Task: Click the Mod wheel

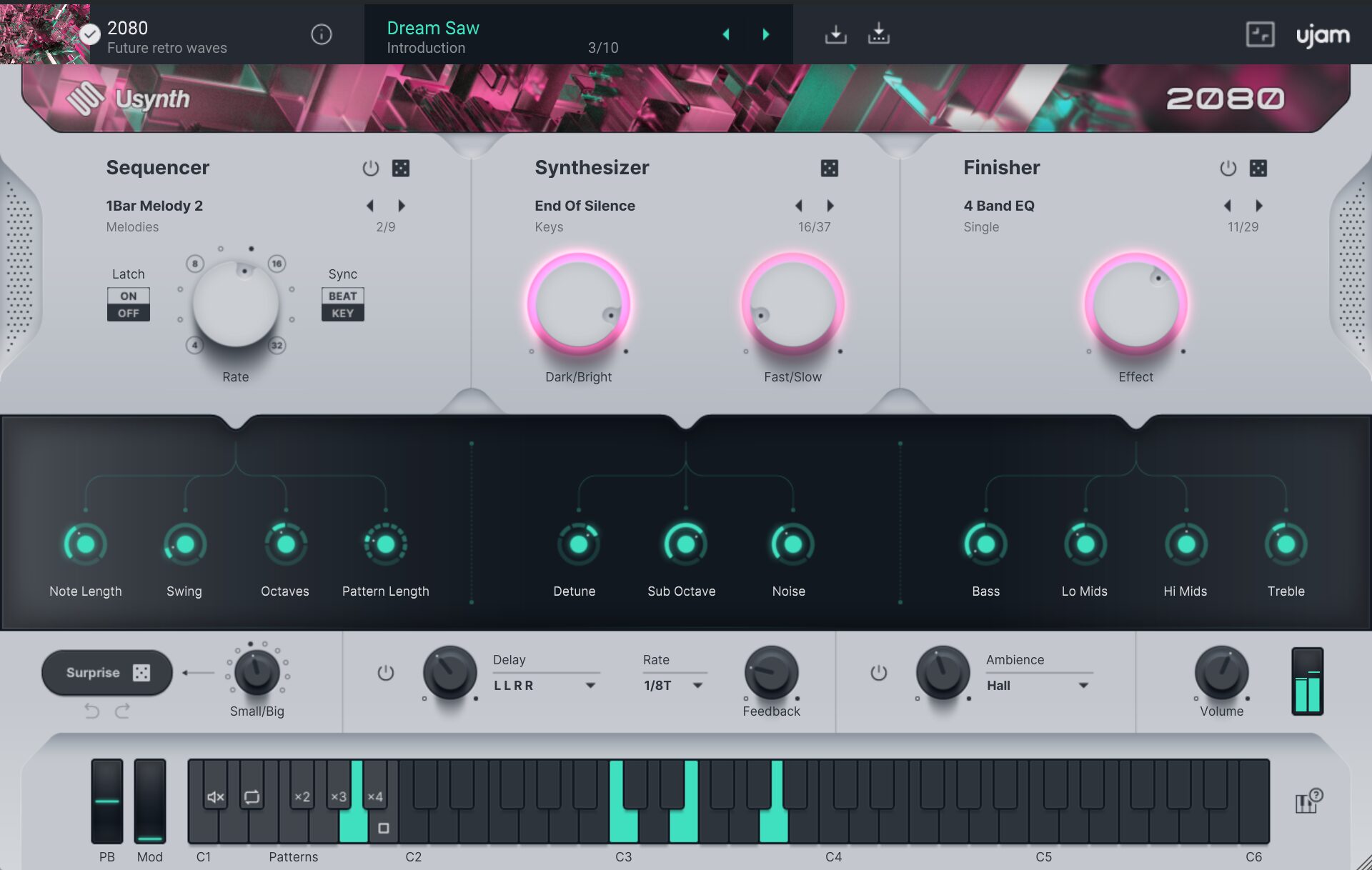Action: tap(150, 801)
